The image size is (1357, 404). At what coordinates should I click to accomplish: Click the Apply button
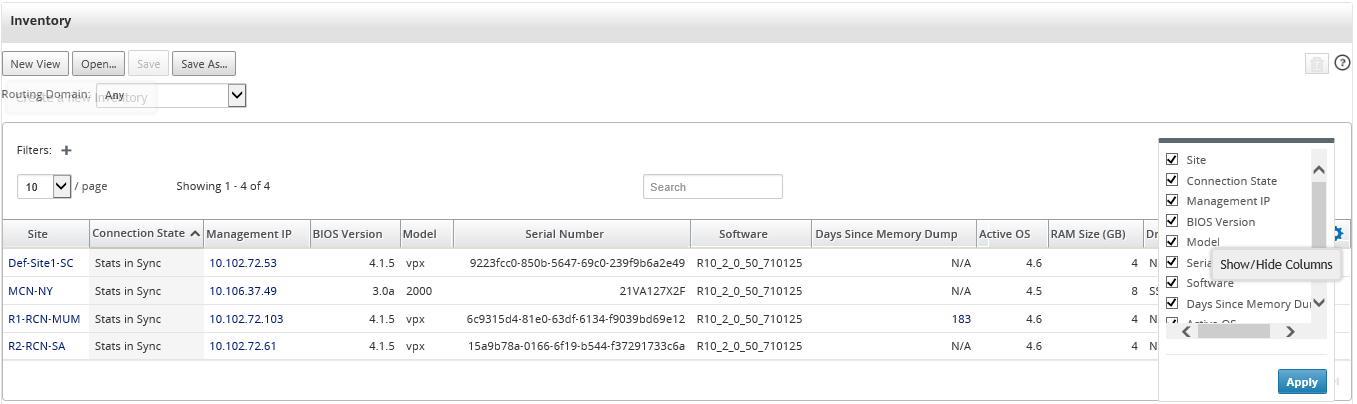(x=1302, y=381)
